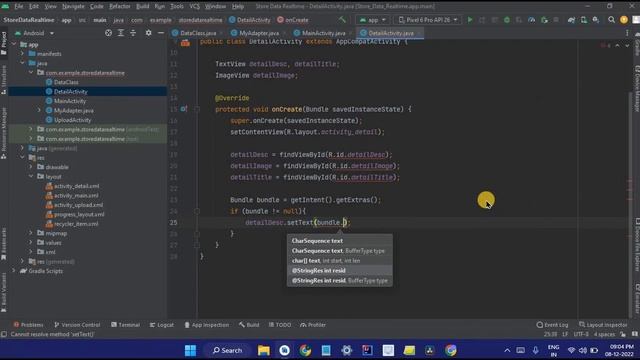Click Select Opened File target icon
Screen dimensions: 640x360
tap(108, 33)
